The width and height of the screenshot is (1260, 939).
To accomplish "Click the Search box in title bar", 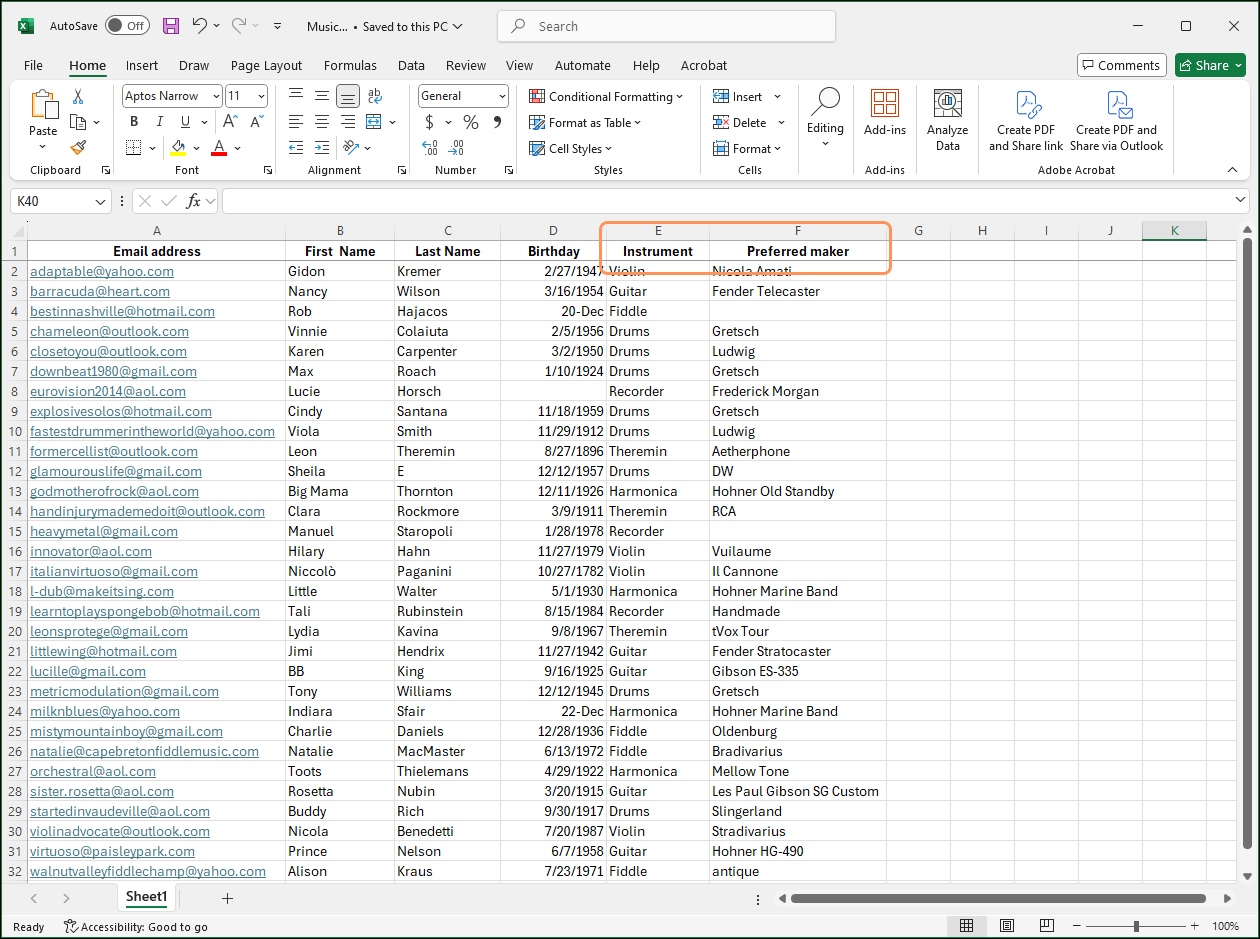I will point(666,26).
